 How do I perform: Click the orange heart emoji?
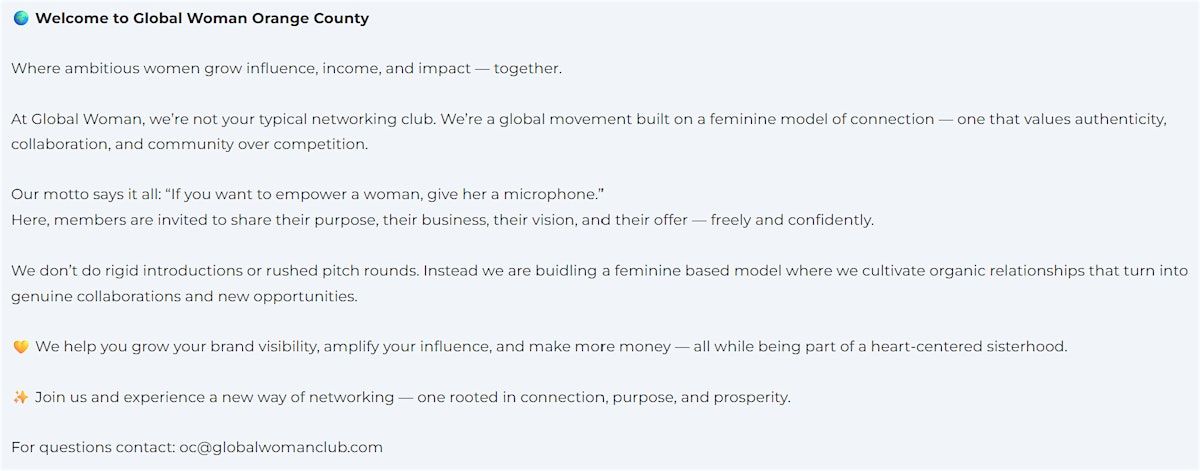[x=21, y=347]
